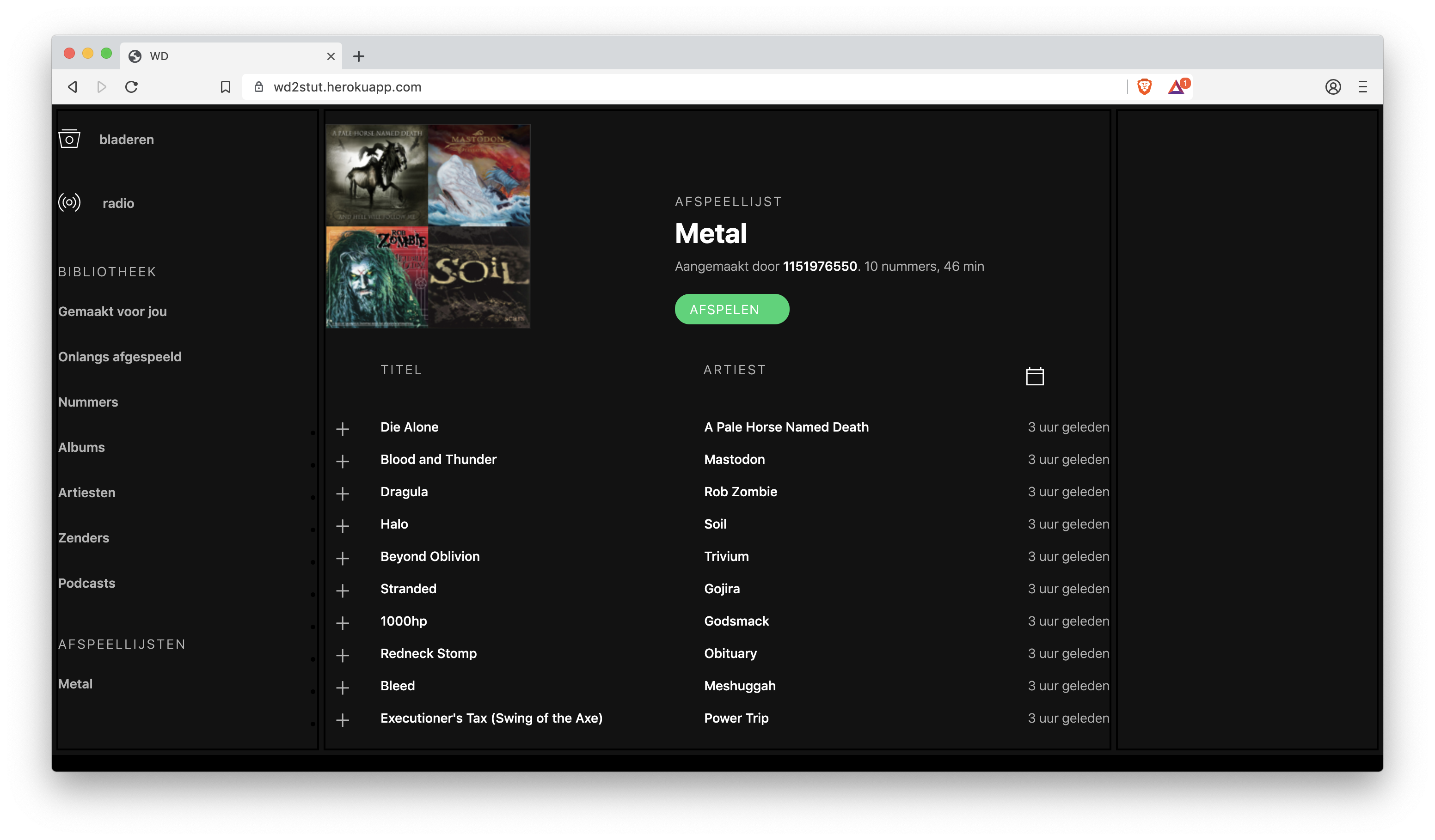Click the bladeren browse icon
The image size is (1435, 840).
click(69, 139)
